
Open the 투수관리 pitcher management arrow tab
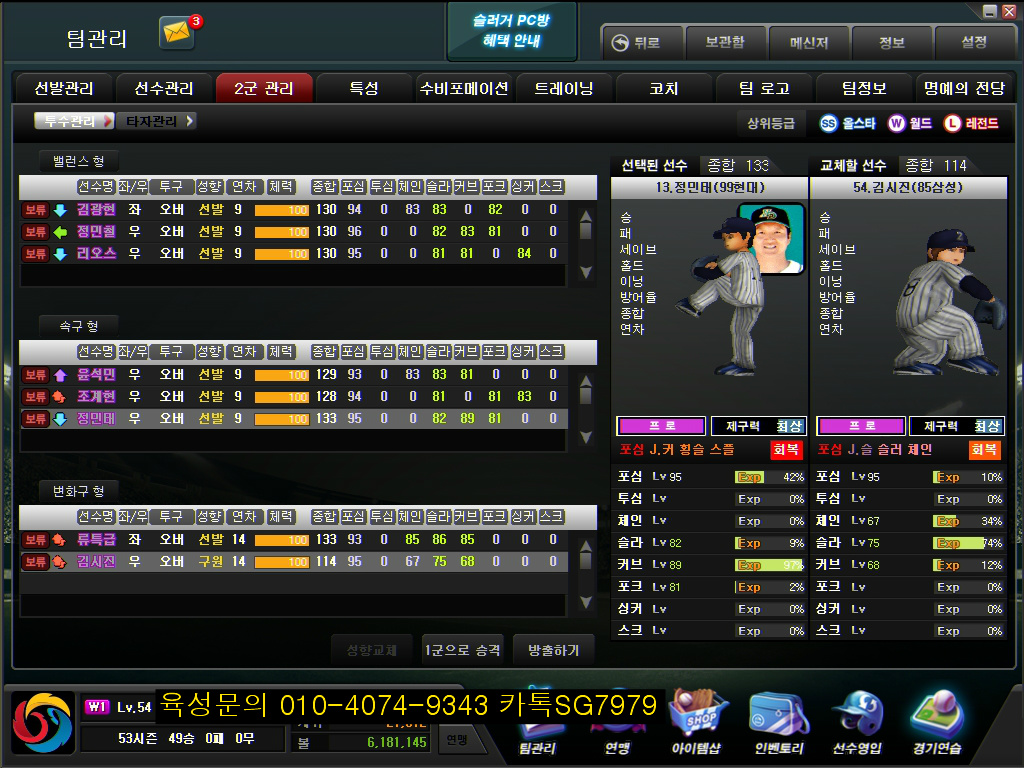(x=74, y=121)
